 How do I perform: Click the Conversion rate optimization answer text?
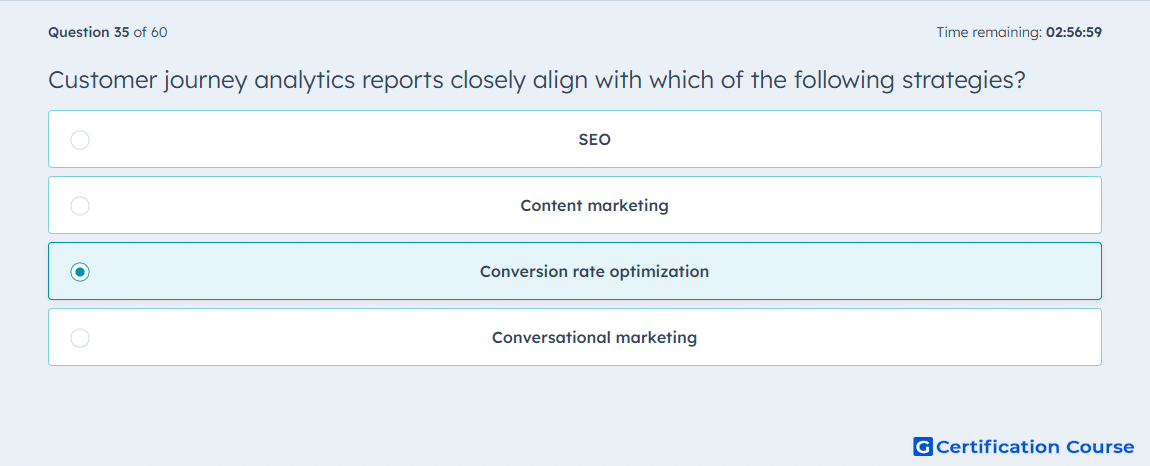595,272
